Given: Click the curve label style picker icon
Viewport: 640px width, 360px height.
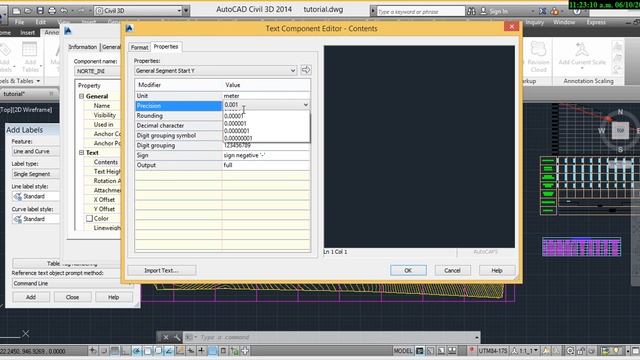Looking at the screenshot, I should (18, 219).
